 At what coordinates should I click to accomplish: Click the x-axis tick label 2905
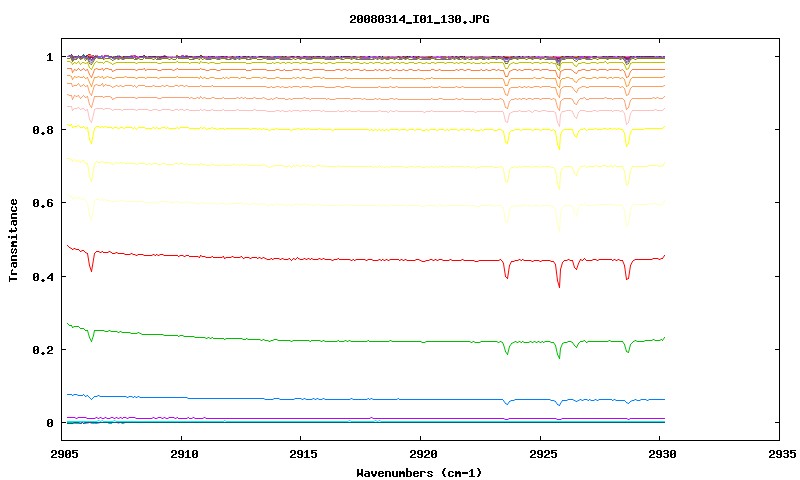[64, 454]
